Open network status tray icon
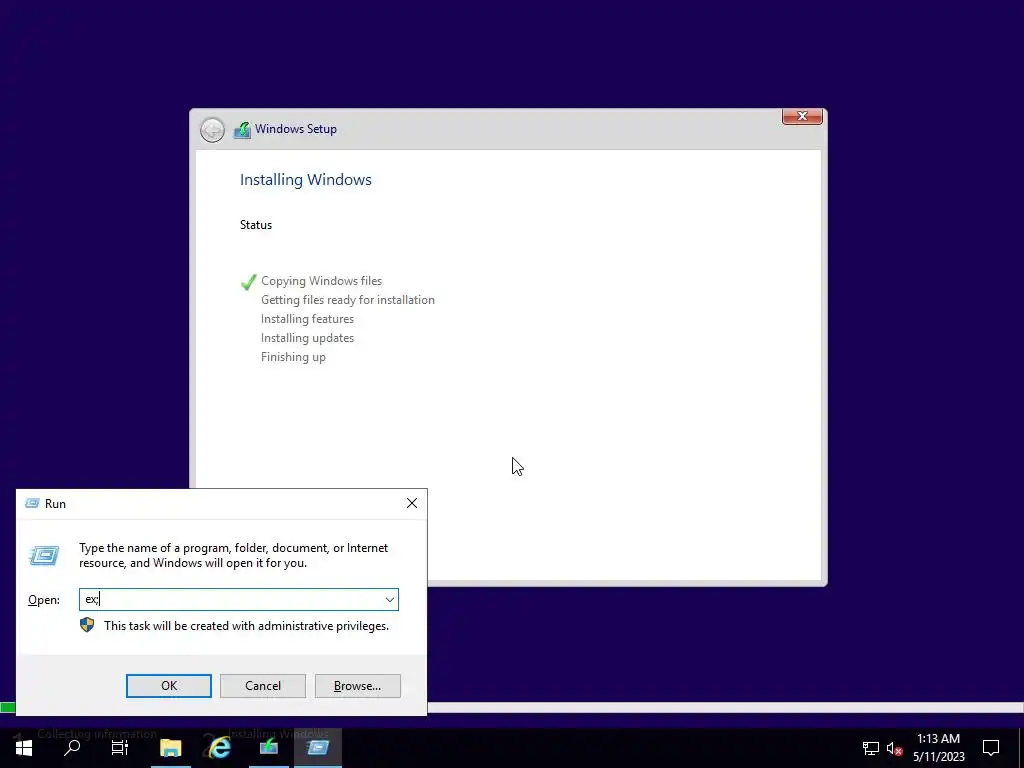Image resolution: width=1024 pixels, height=768 pixels. click(871, 748)
